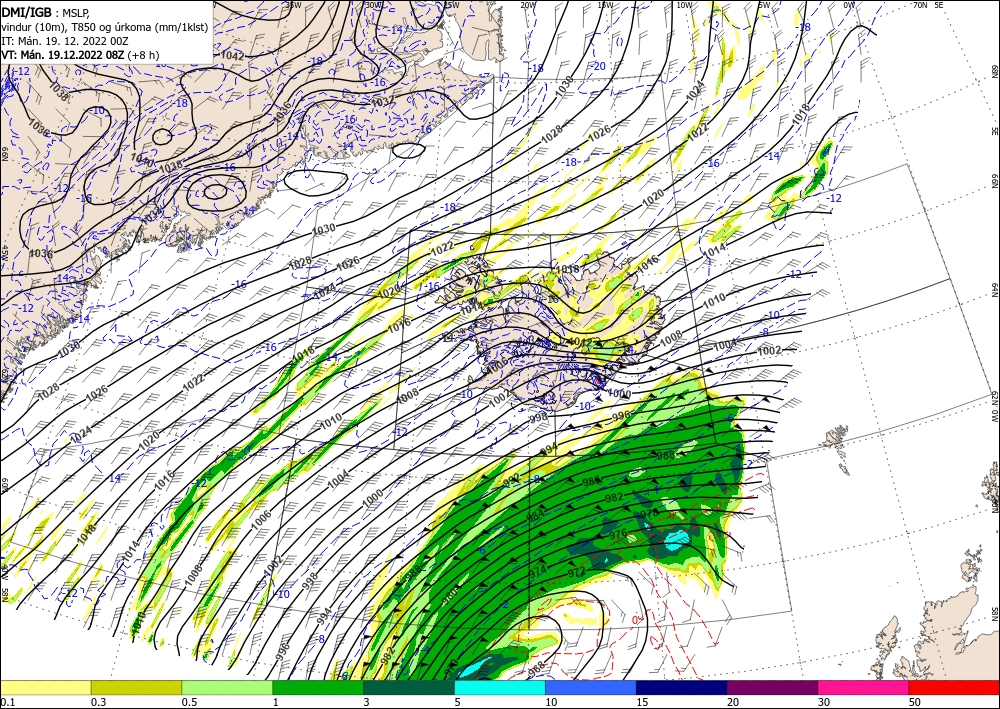The width and height of the screenshot is (1000, 709).
Task: Select the dark green 3–5 legend swatch
Action: [x=409, y=687]
